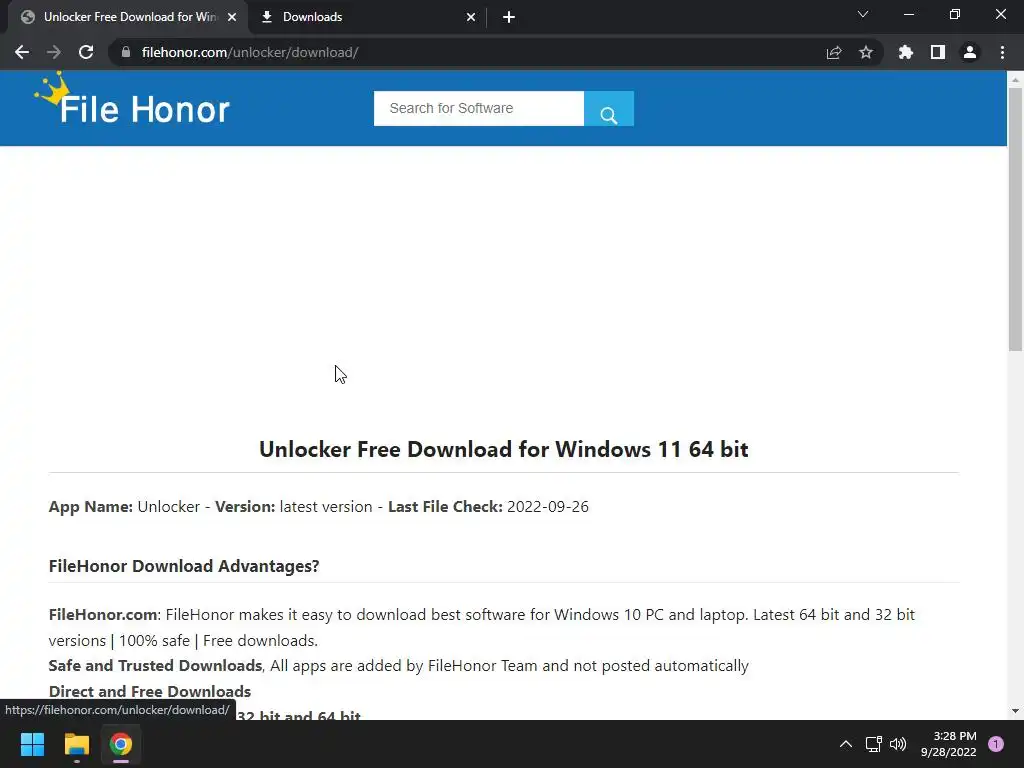Click the Last File Check date 2022-09-26

point(548,507)
